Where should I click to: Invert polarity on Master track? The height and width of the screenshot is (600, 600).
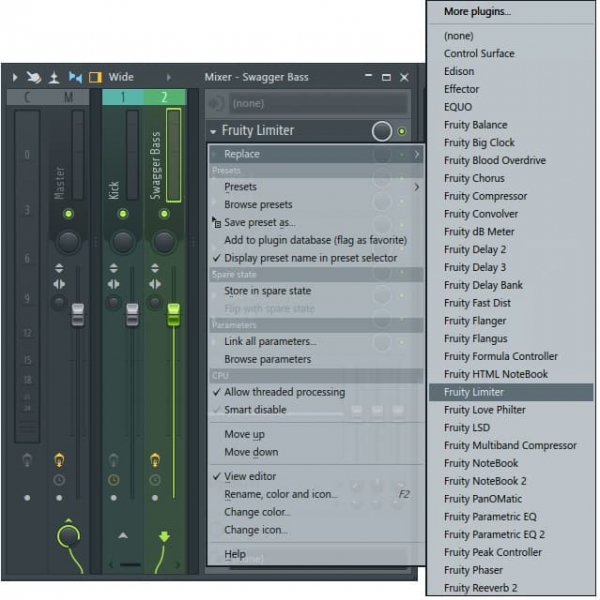point(59,268)
